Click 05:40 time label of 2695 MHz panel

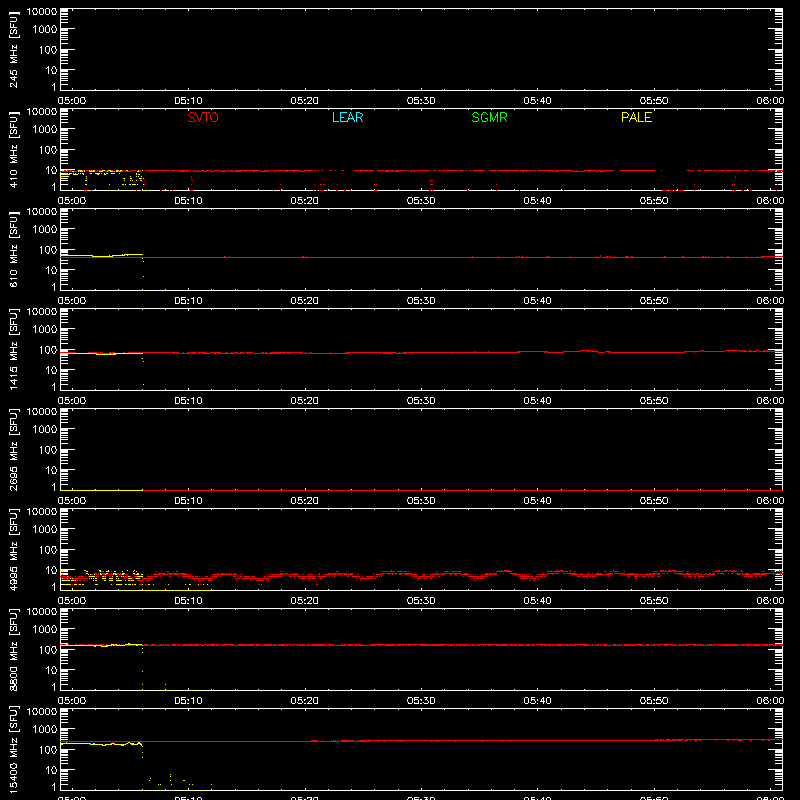point(537,501)
